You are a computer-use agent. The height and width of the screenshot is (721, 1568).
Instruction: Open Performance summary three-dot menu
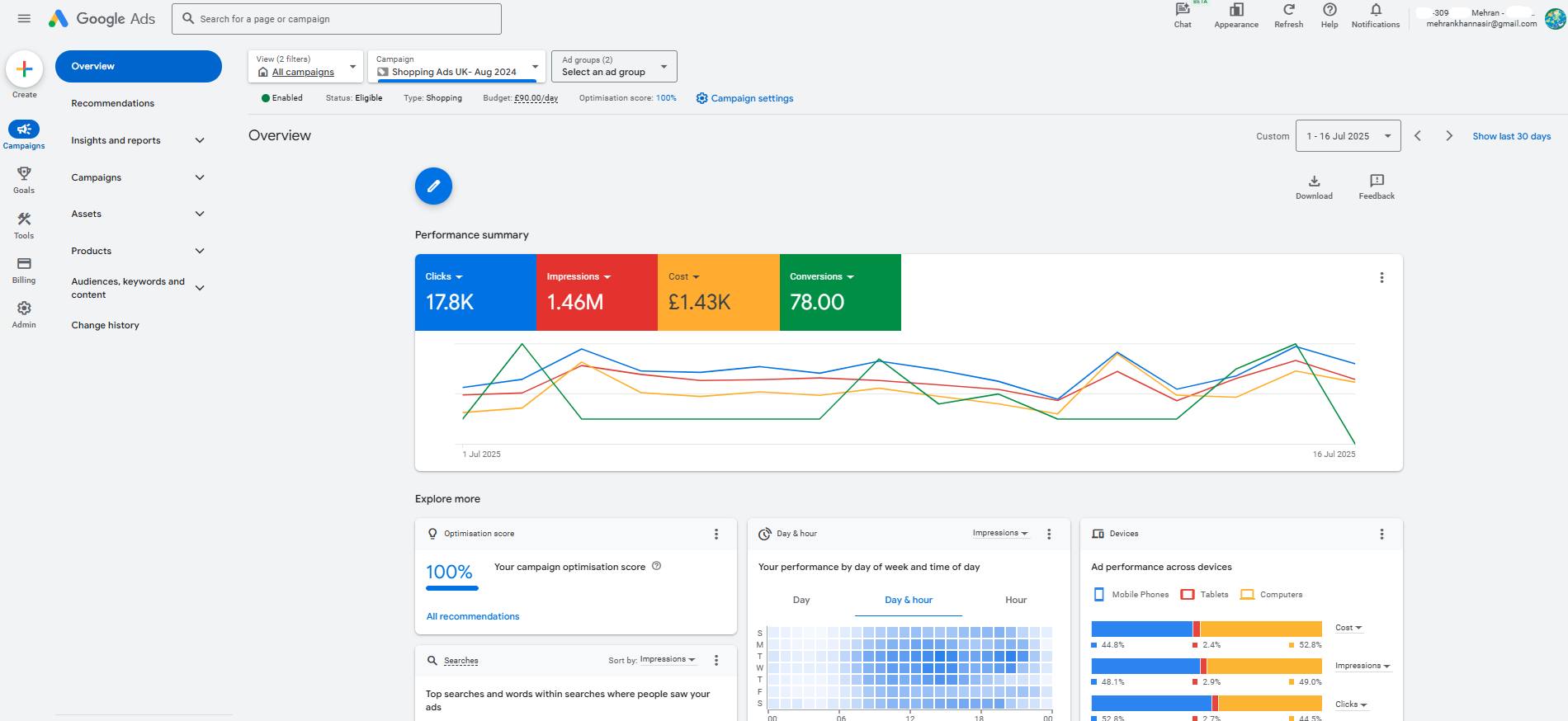(x=1381, y=278)
